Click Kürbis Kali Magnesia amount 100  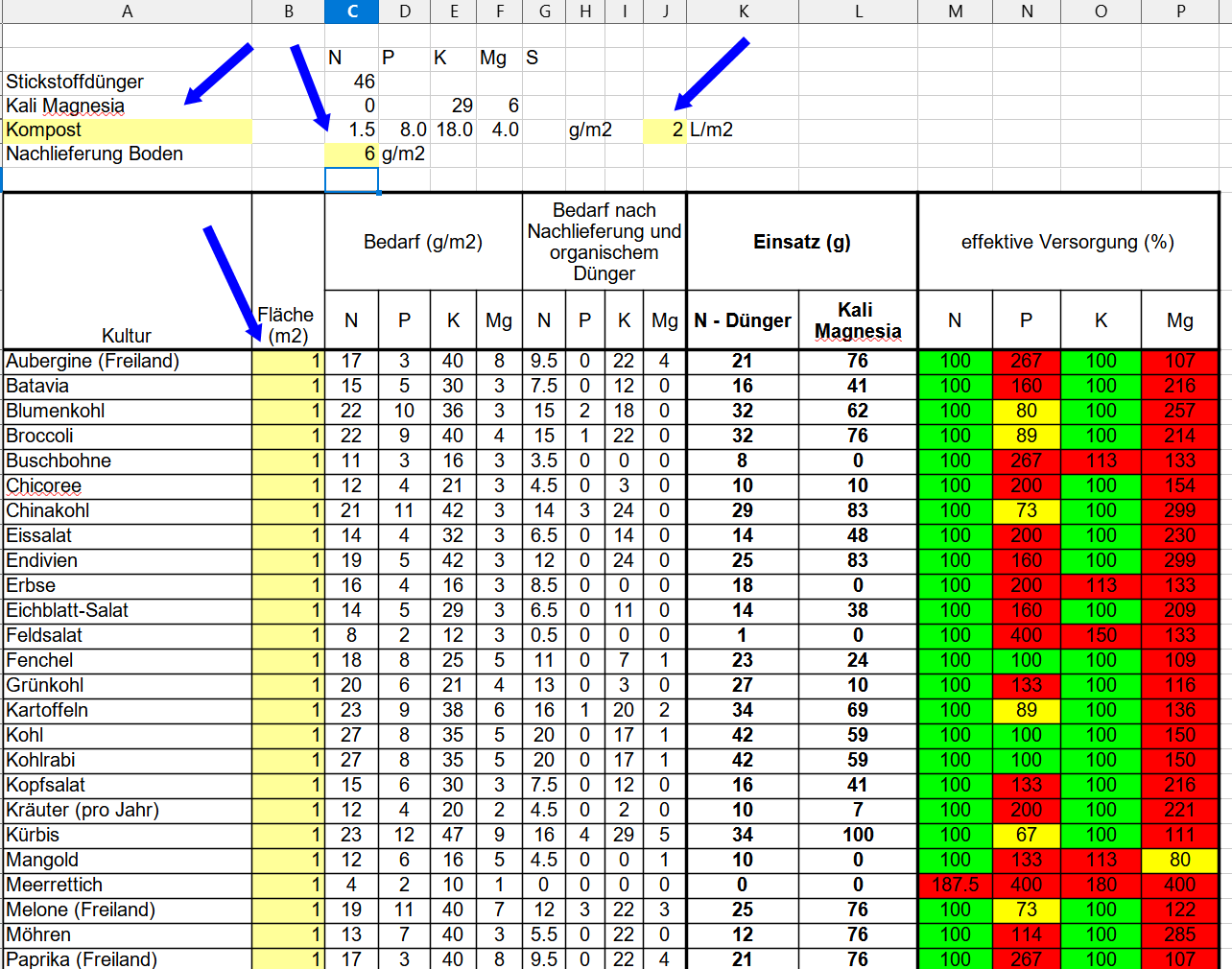click(x=858, y=835)
